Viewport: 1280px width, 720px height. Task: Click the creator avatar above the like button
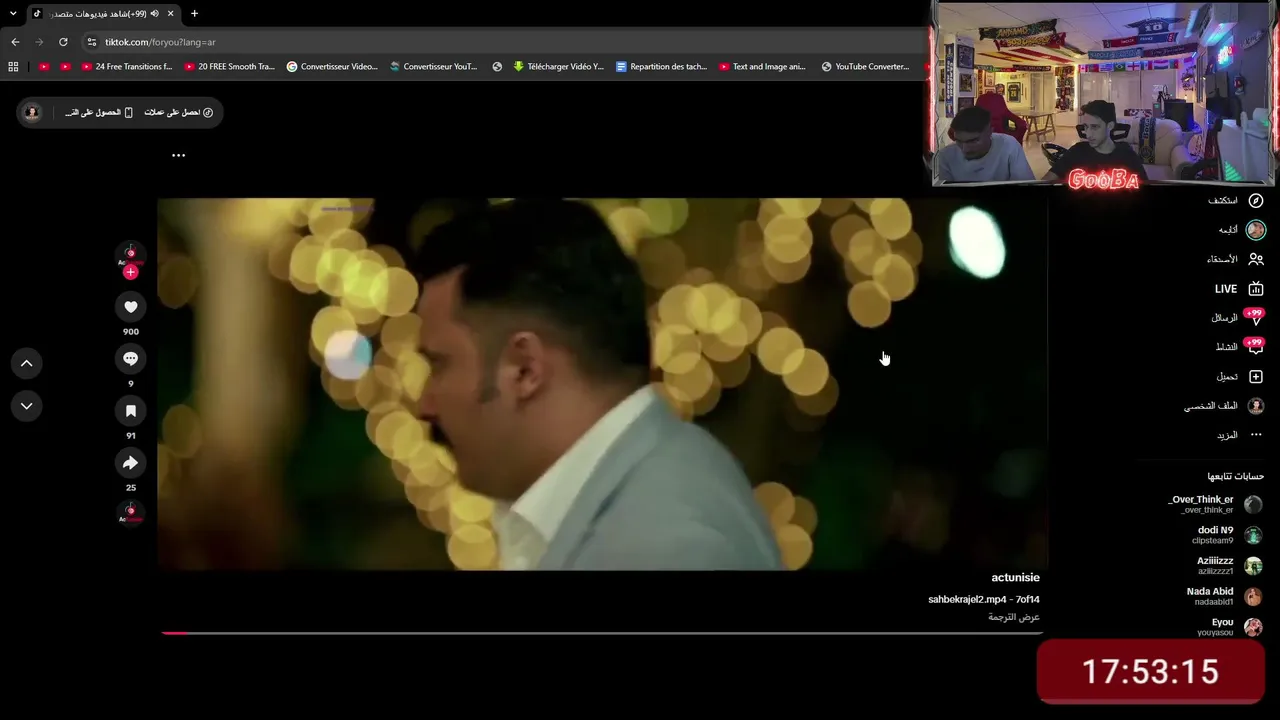[x=130, y=255]
